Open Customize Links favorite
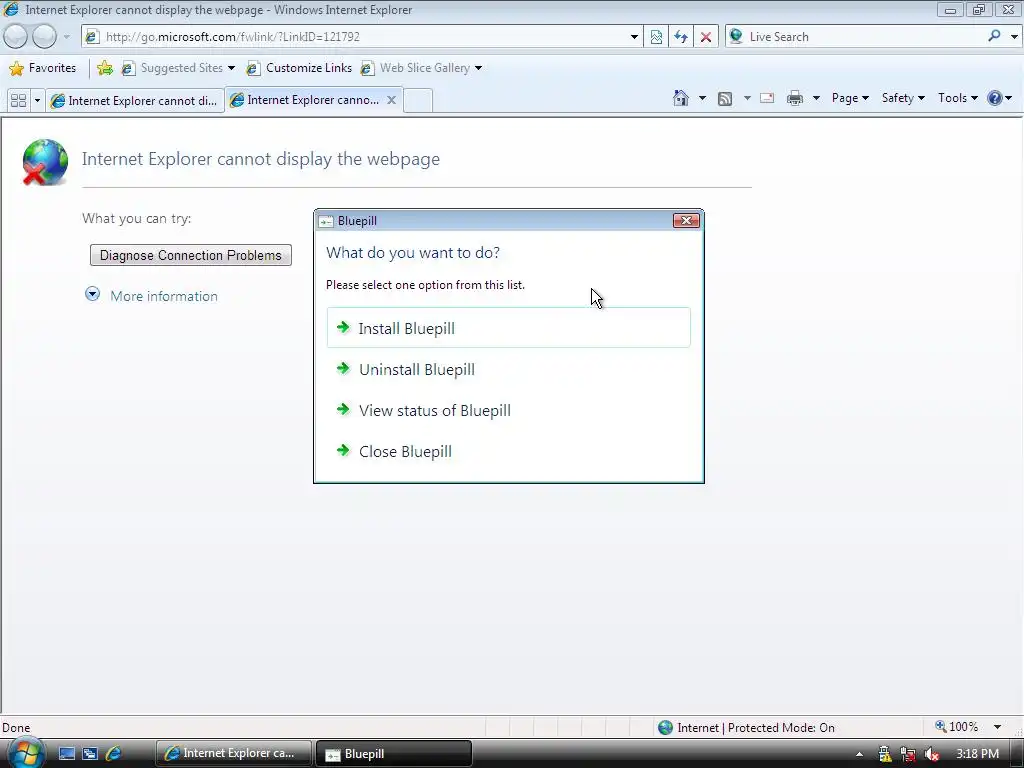The width and height of the screenshot is (1024, 768). click(x=299, y=68)
